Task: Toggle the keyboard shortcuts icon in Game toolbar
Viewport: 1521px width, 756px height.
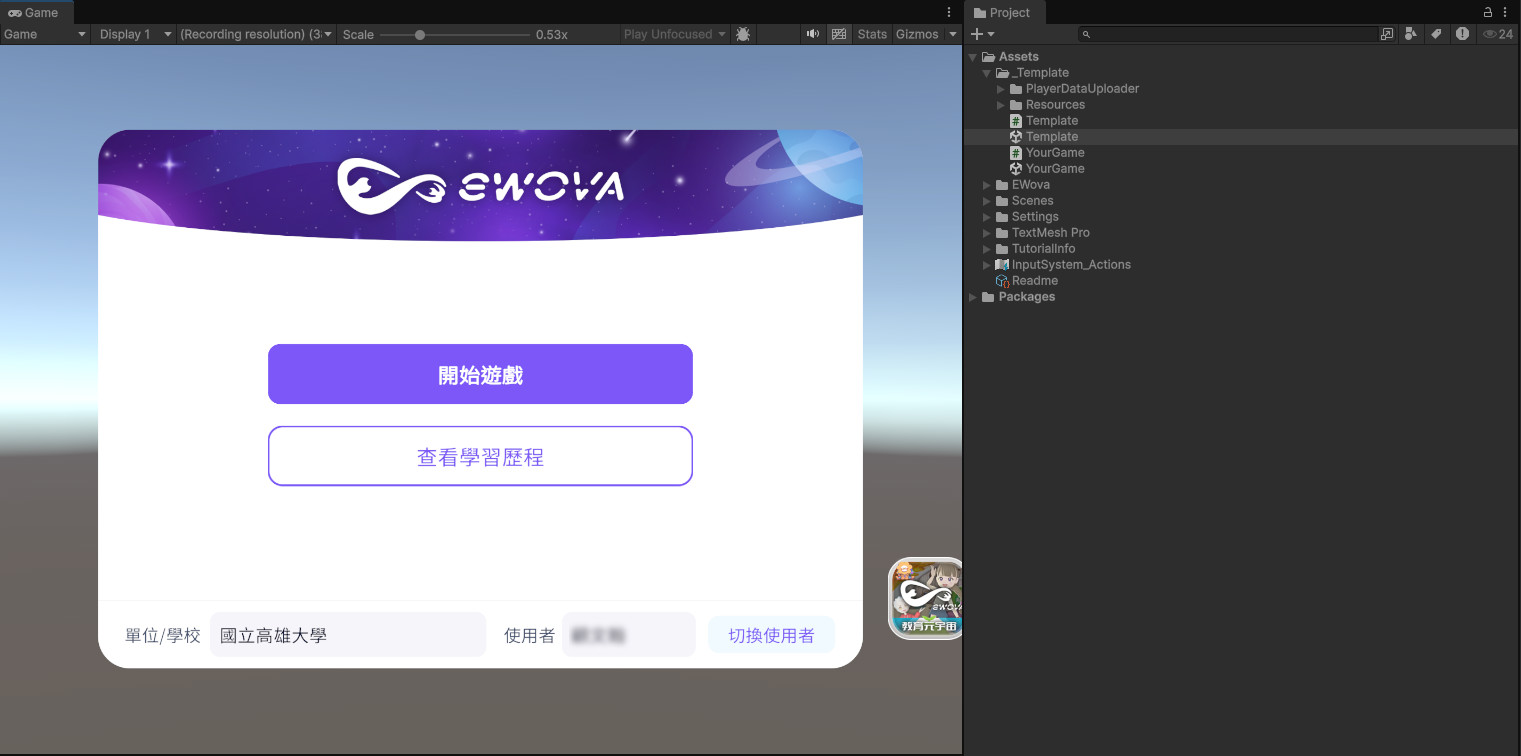Action: (x=839, y=34)
